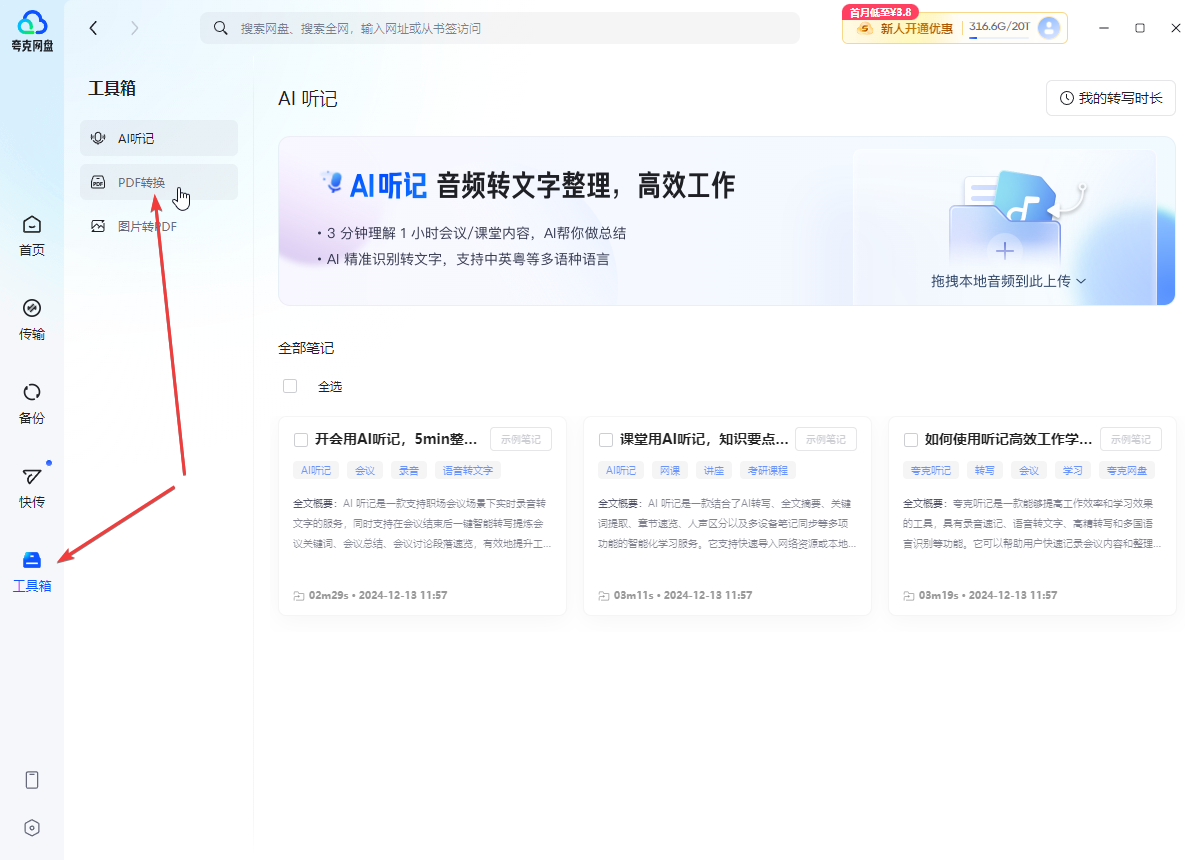1200x860 pixels.
Task: Click the 03m19s duration text
Action: point(939,595)
